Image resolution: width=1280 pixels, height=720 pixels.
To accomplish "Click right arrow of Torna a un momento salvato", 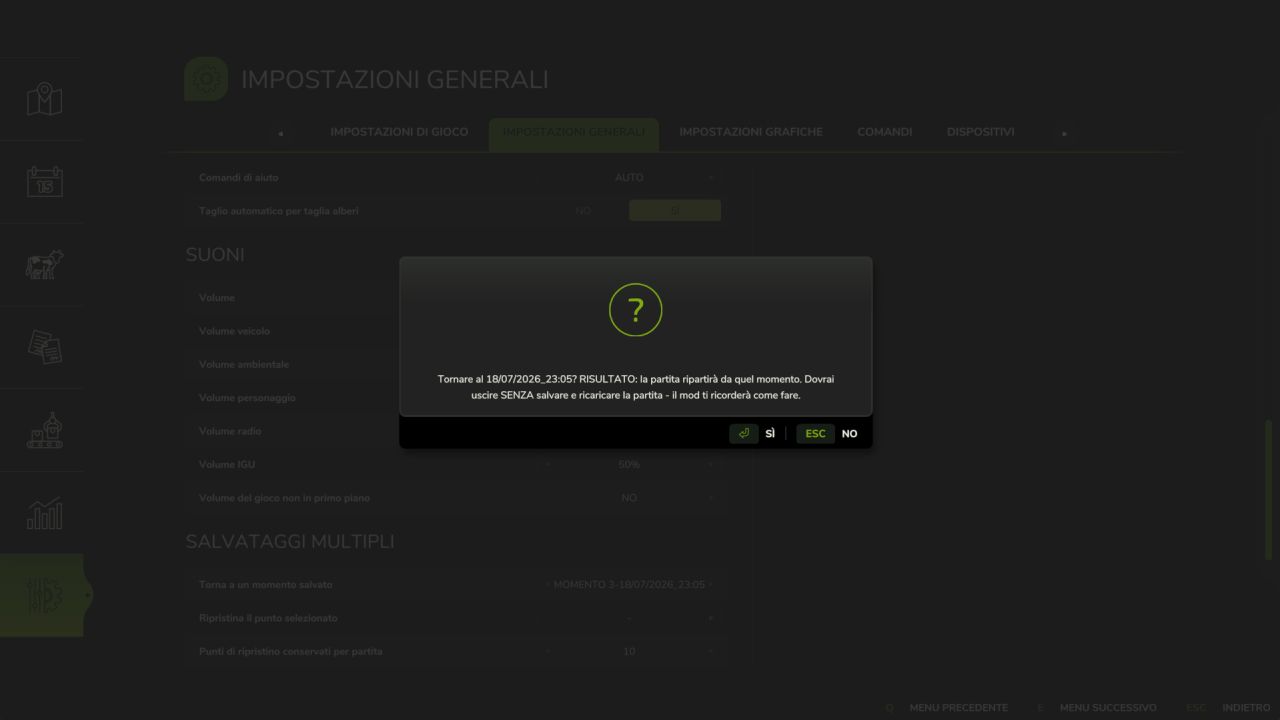I will [x=711, y=584].
